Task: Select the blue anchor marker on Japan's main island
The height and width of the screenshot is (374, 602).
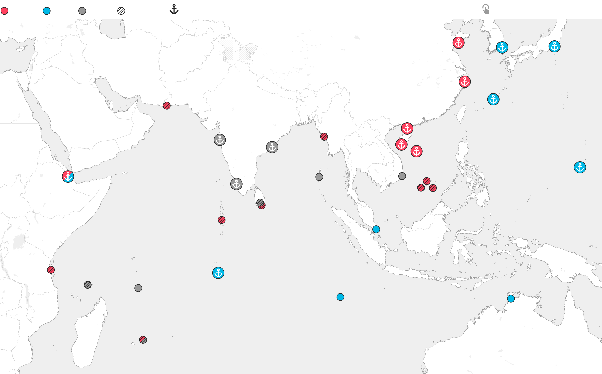Action: tap(554, 46)
